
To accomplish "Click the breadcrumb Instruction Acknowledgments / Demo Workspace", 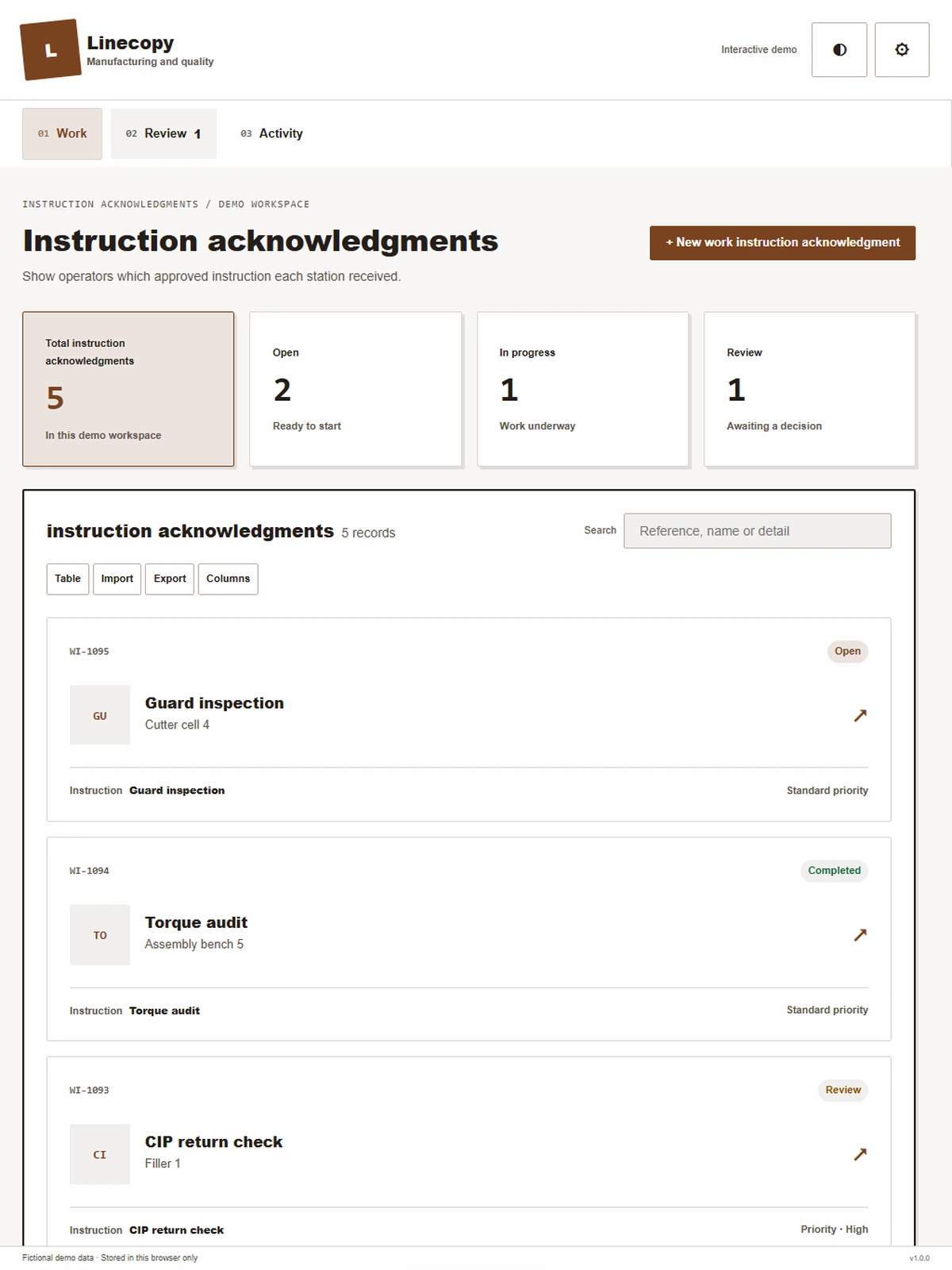I will tap(166, 205).
